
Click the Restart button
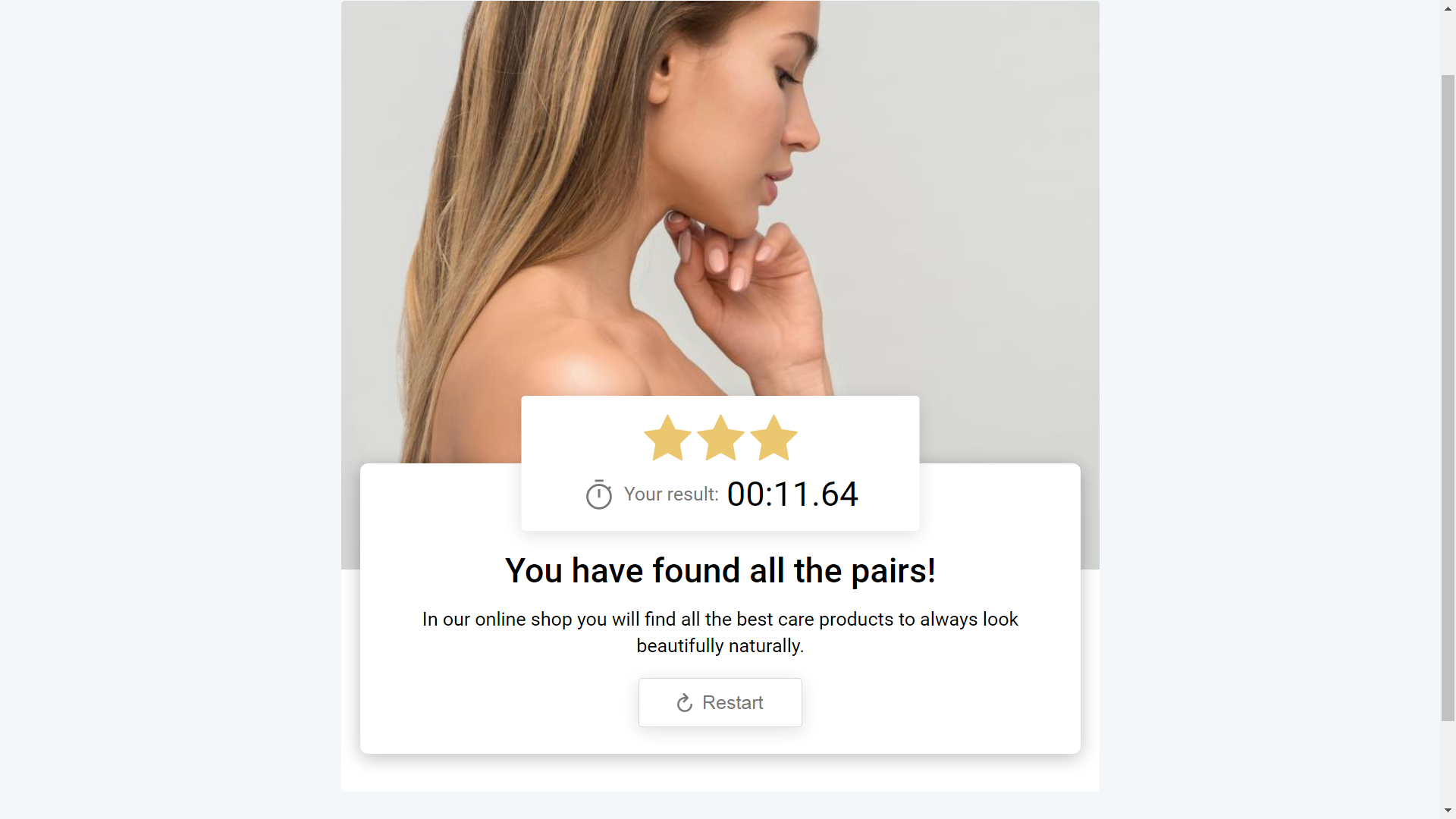point(720,702)
